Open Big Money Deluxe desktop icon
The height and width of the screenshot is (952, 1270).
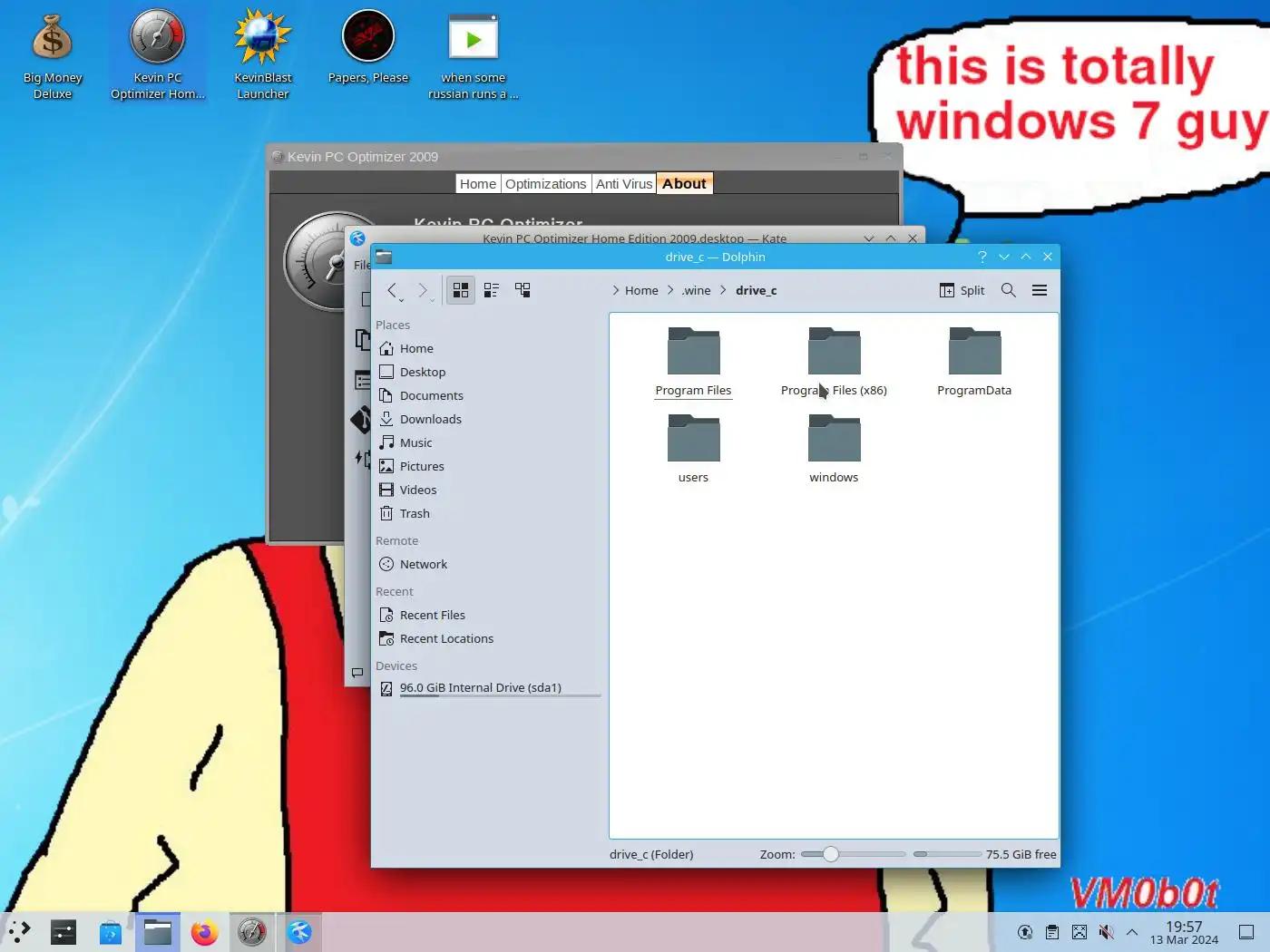click(x=53, y=55)
